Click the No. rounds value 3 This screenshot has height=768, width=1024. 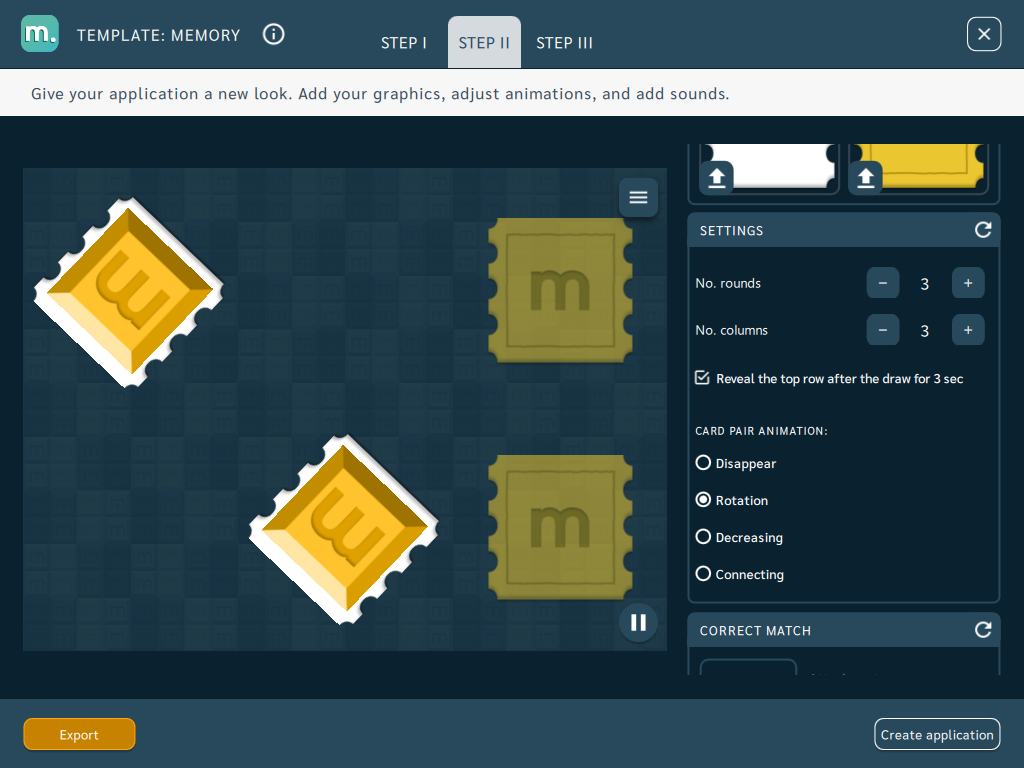(924, 284)
